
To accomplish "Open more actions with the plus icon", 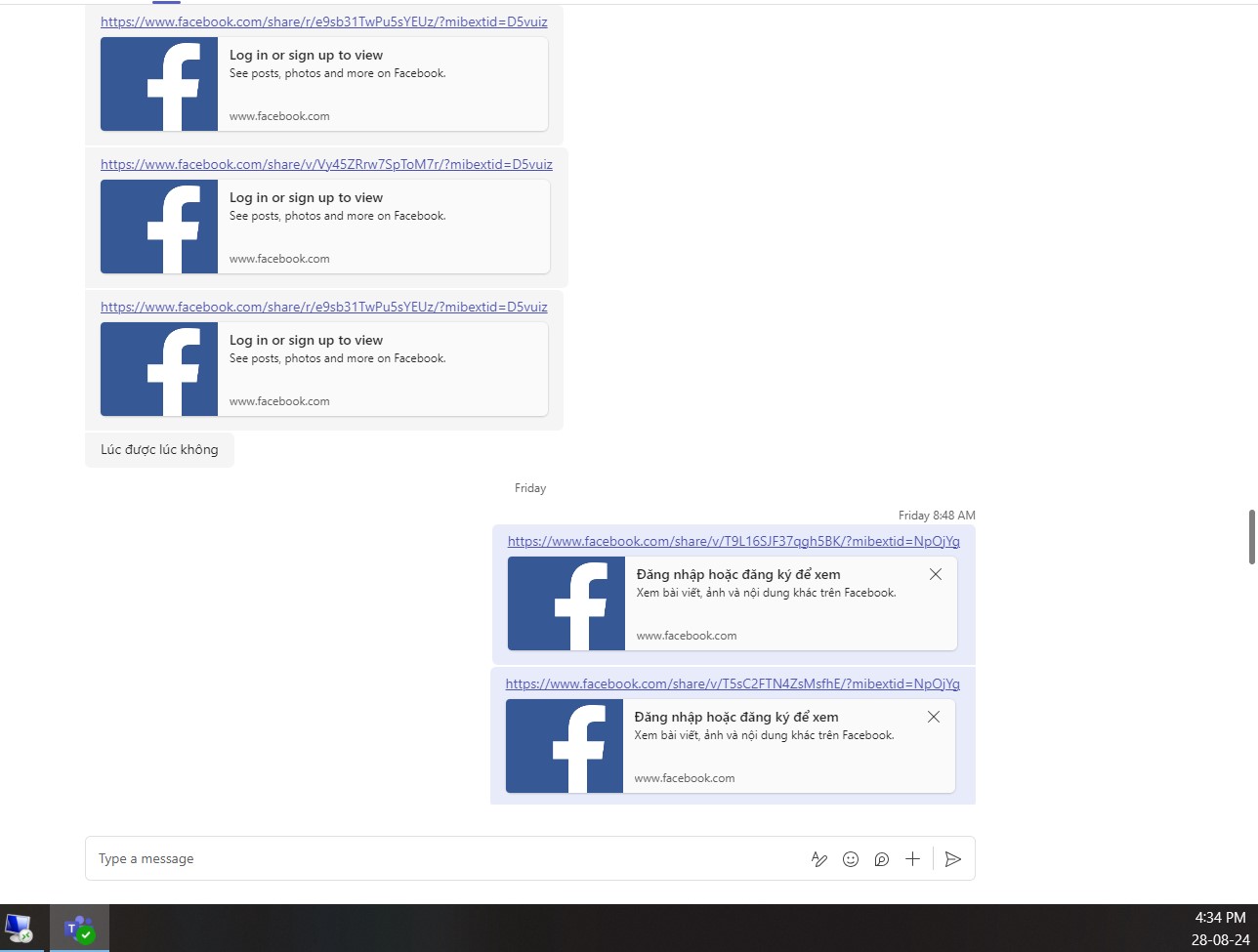I will 912,859.
